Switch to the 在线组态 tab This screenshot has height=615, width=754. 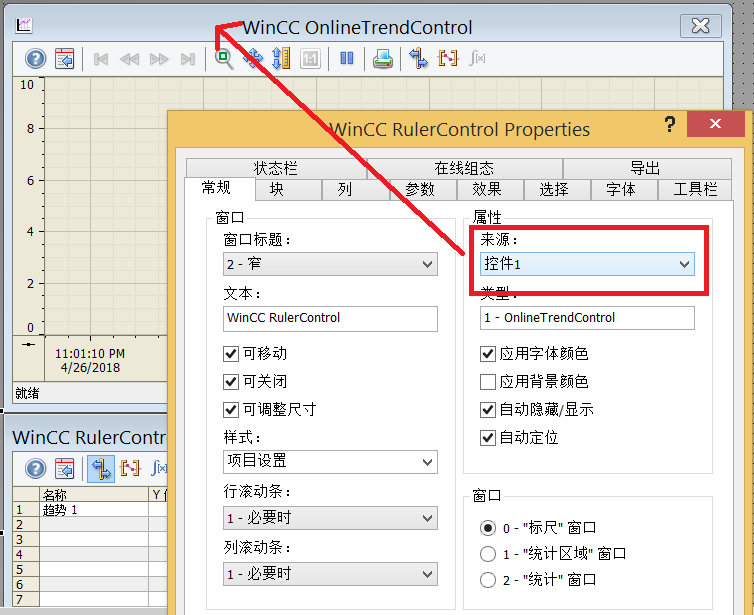(465, 168)
